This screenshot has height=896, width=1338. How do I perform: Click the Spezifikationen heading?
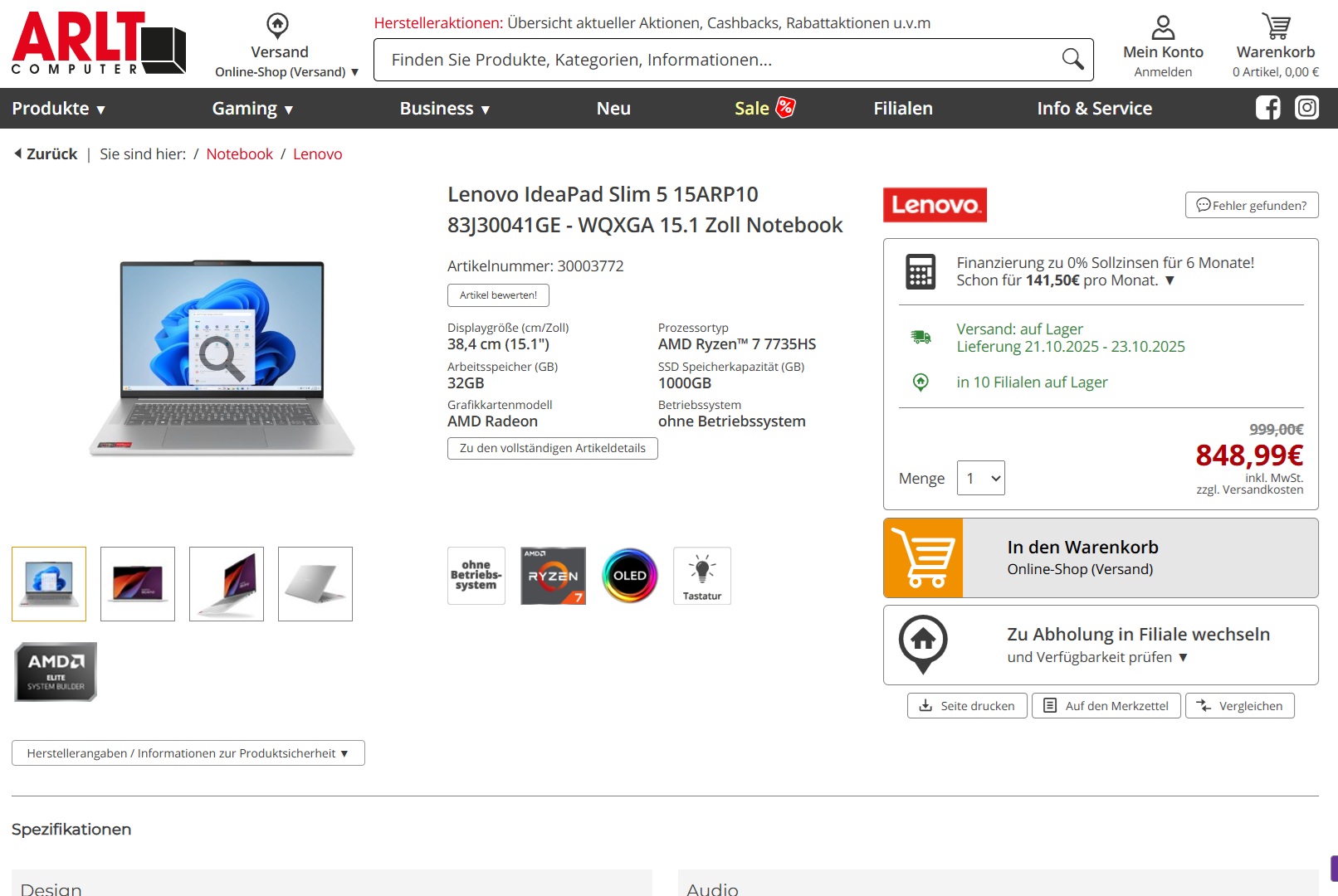coord(71,830)
